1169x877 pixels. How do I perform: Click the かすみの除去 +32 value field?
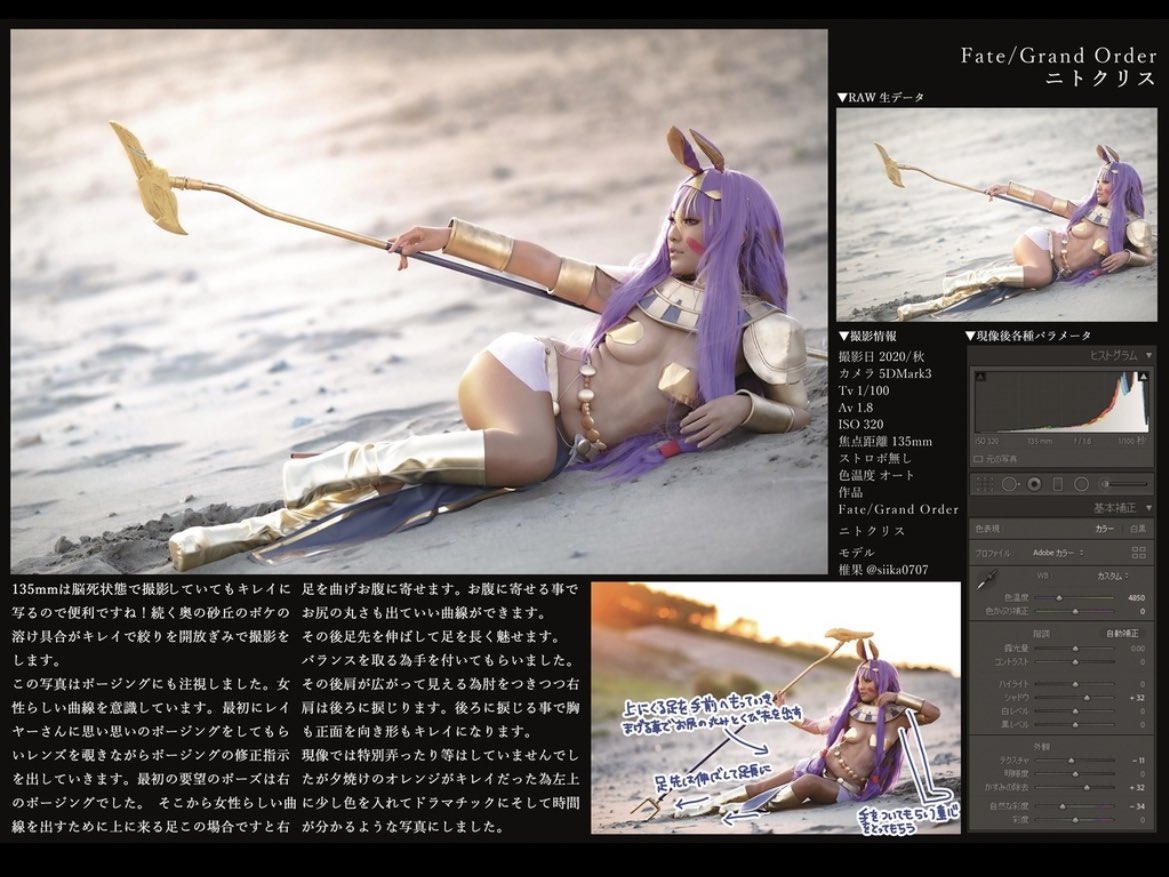click(1137, 788)
